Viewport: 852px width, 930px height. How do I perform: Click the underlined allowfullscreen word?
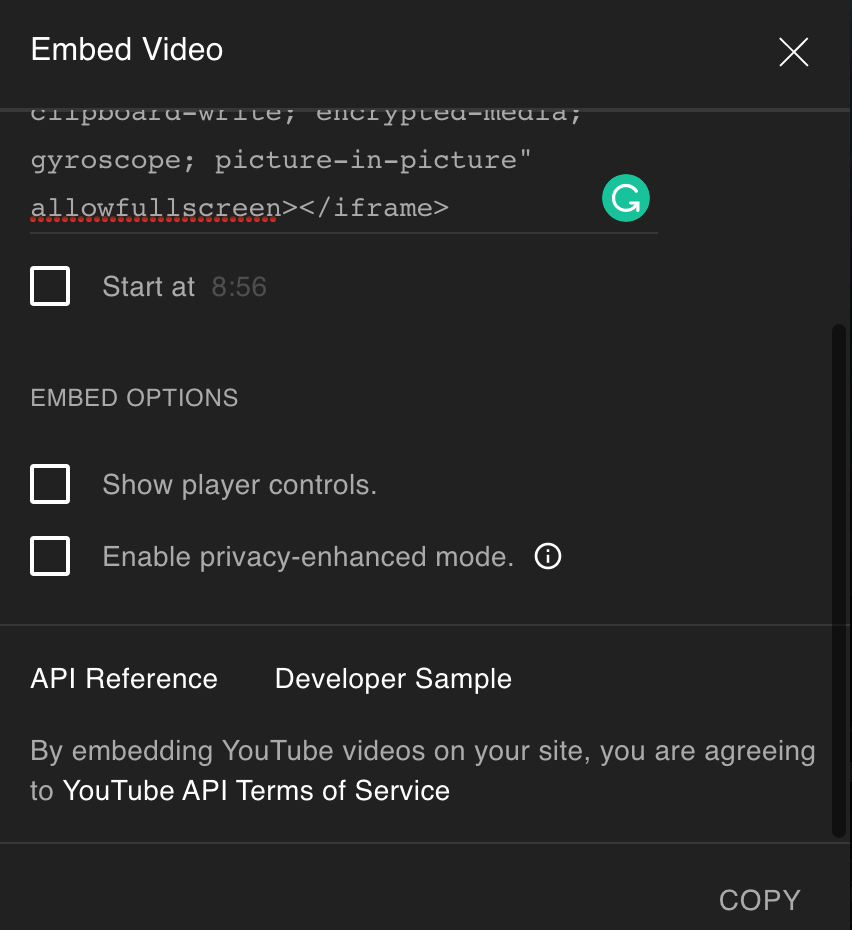coord(155,208)
